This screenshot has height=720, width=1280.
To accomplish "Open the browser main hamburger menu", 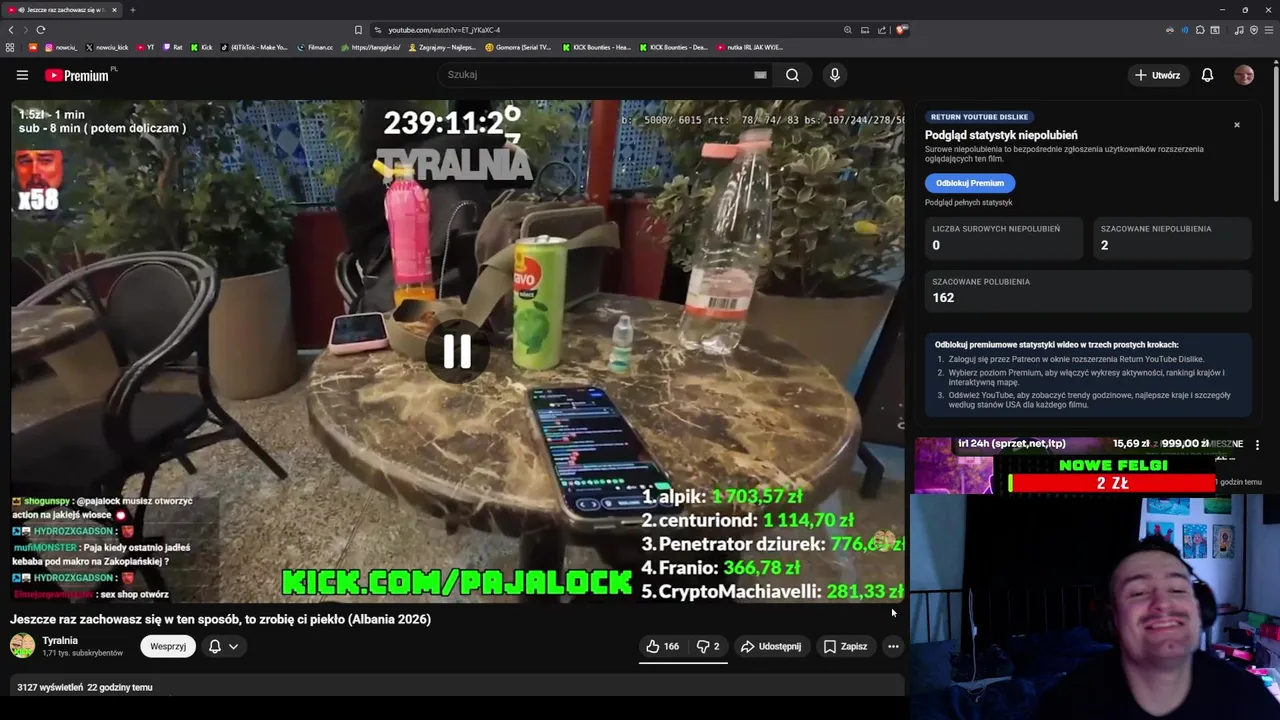I will point(1269,30).
